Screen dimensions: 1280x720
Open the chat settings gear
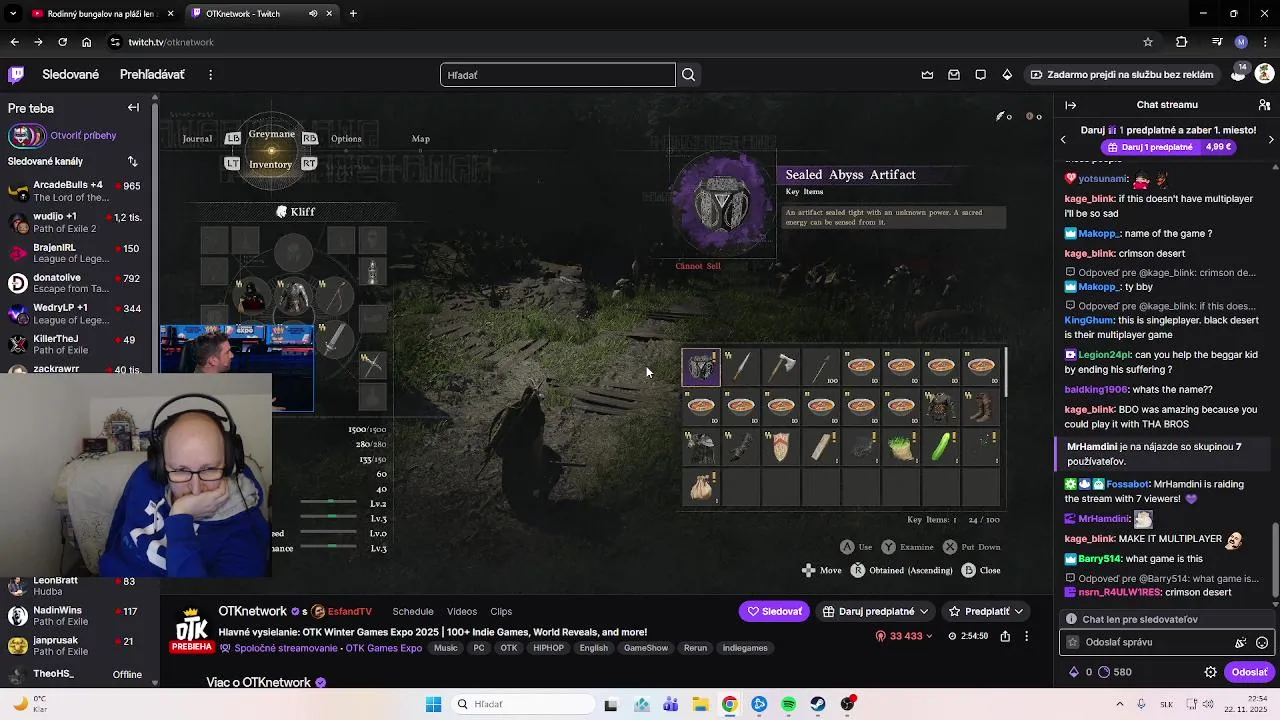tap(1210, 672)
